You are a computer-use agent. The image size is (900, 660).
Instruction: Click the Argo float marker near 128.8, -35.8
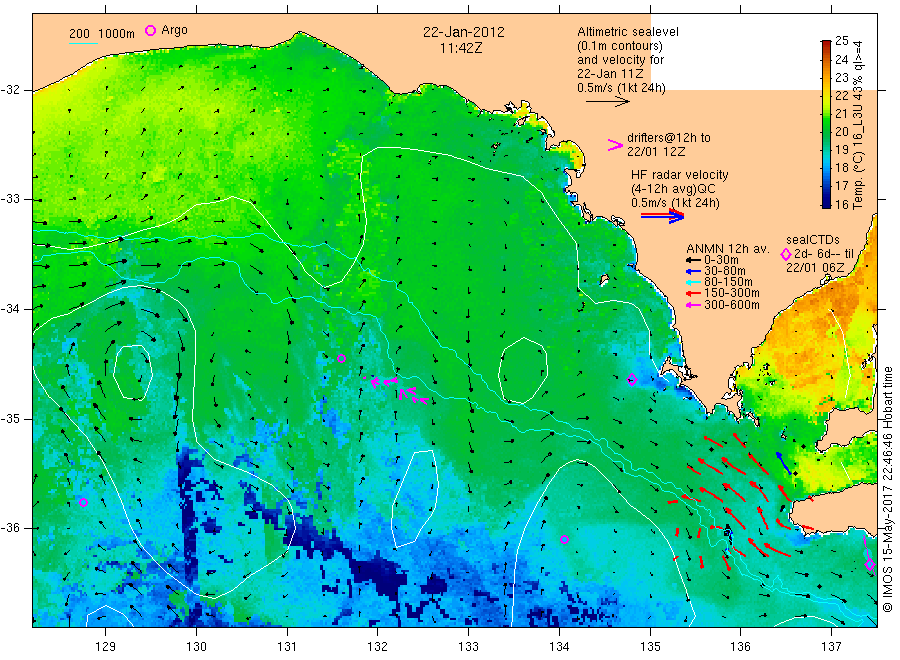click(x=83, y=502)
